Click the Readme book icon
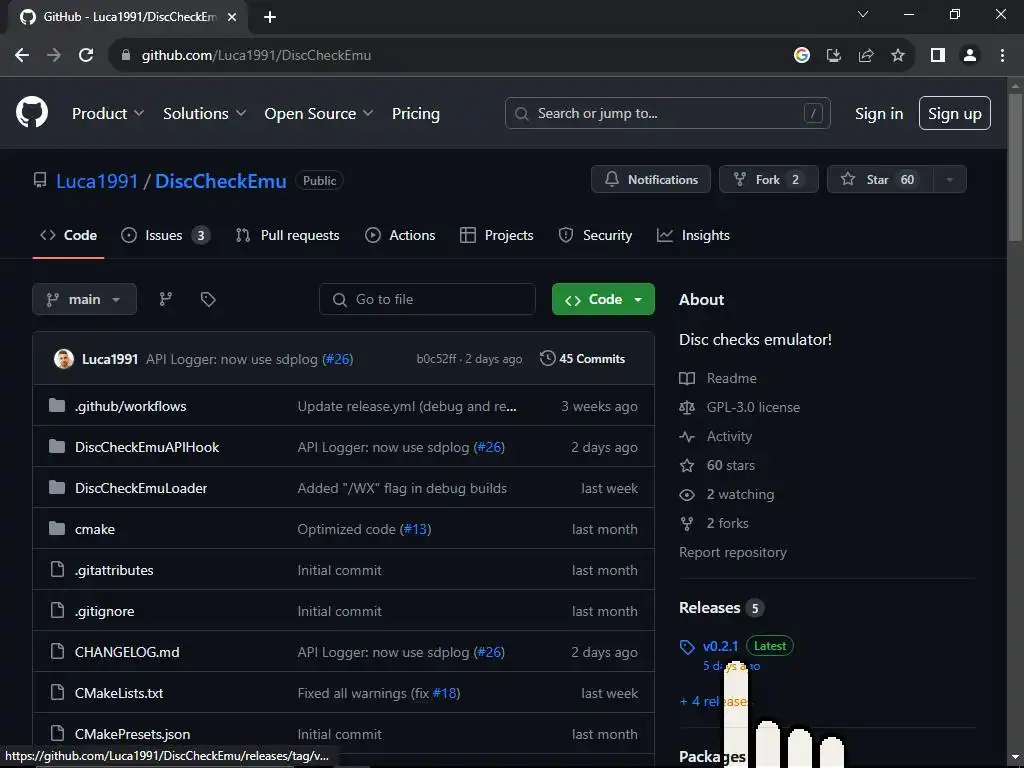 [687, 378]
